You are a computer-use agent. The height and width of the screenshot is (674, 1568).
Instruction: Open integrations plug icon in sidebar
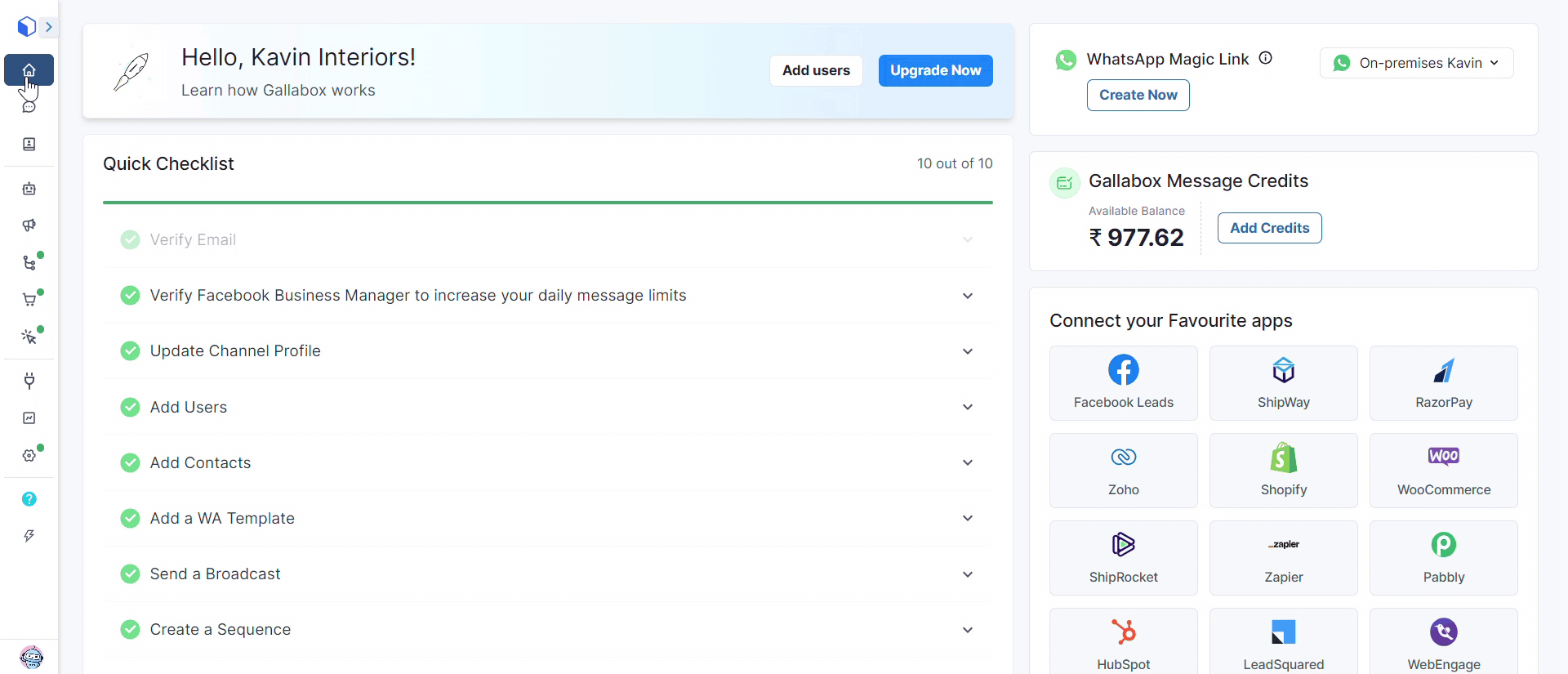point(29,381)
